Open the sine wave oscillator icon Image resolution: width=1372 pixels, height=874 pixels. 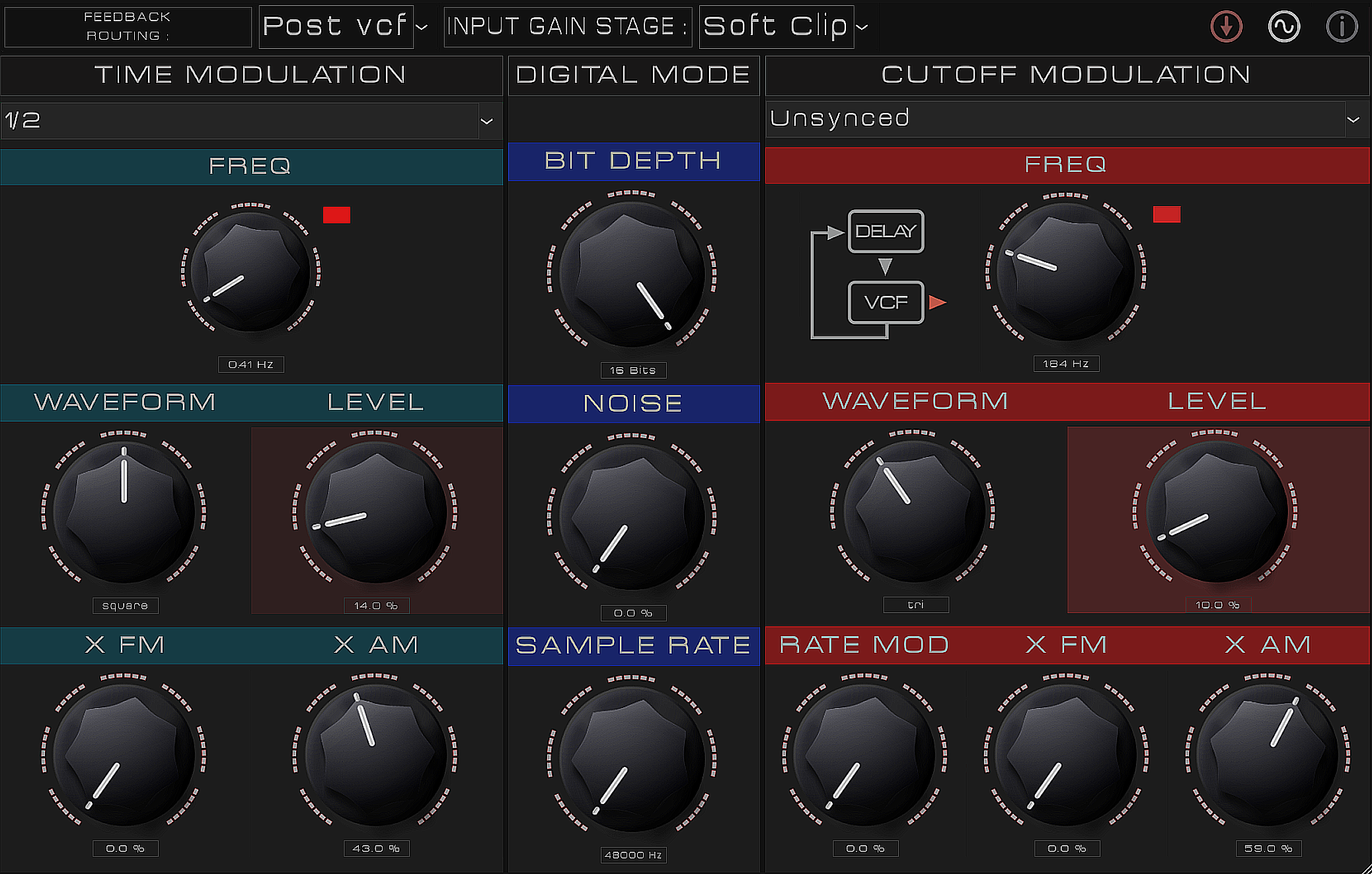point(1284,26)
